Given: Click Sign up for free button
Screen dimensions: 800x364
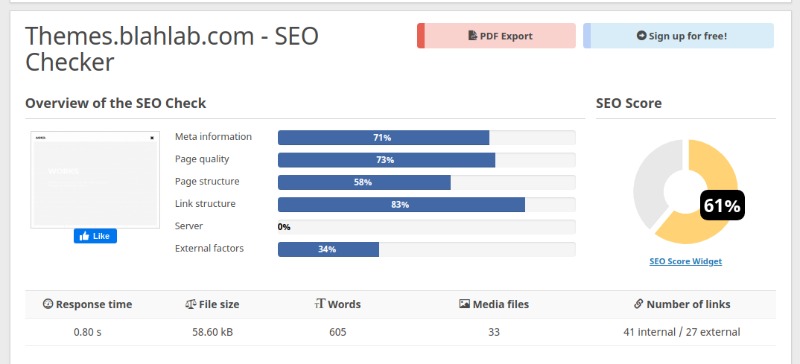Looking at the screenshot, I should click(x=679, y=36).
